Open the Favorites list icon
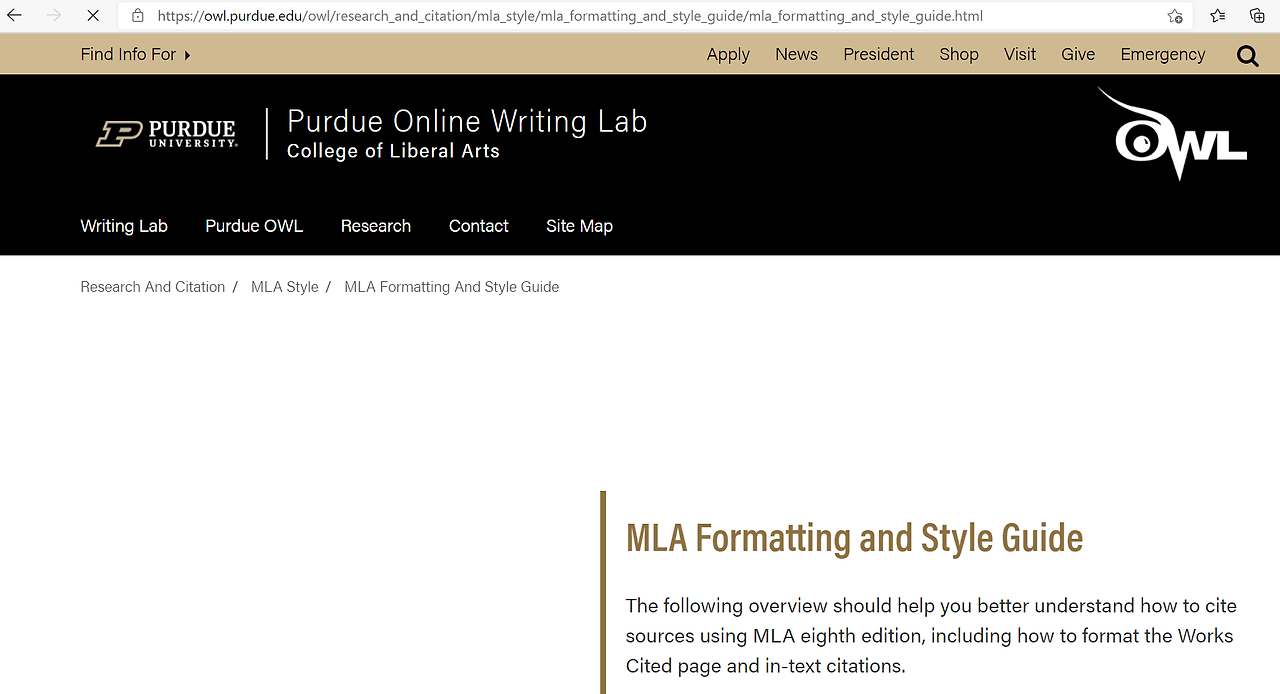 (x=1217, y=16)
